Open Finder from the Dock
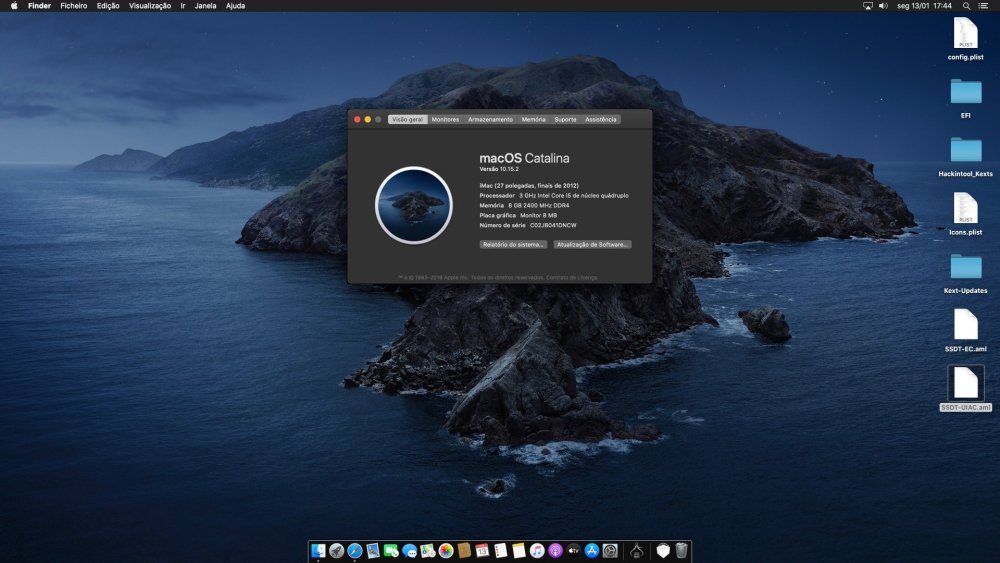 pos(318,550)
